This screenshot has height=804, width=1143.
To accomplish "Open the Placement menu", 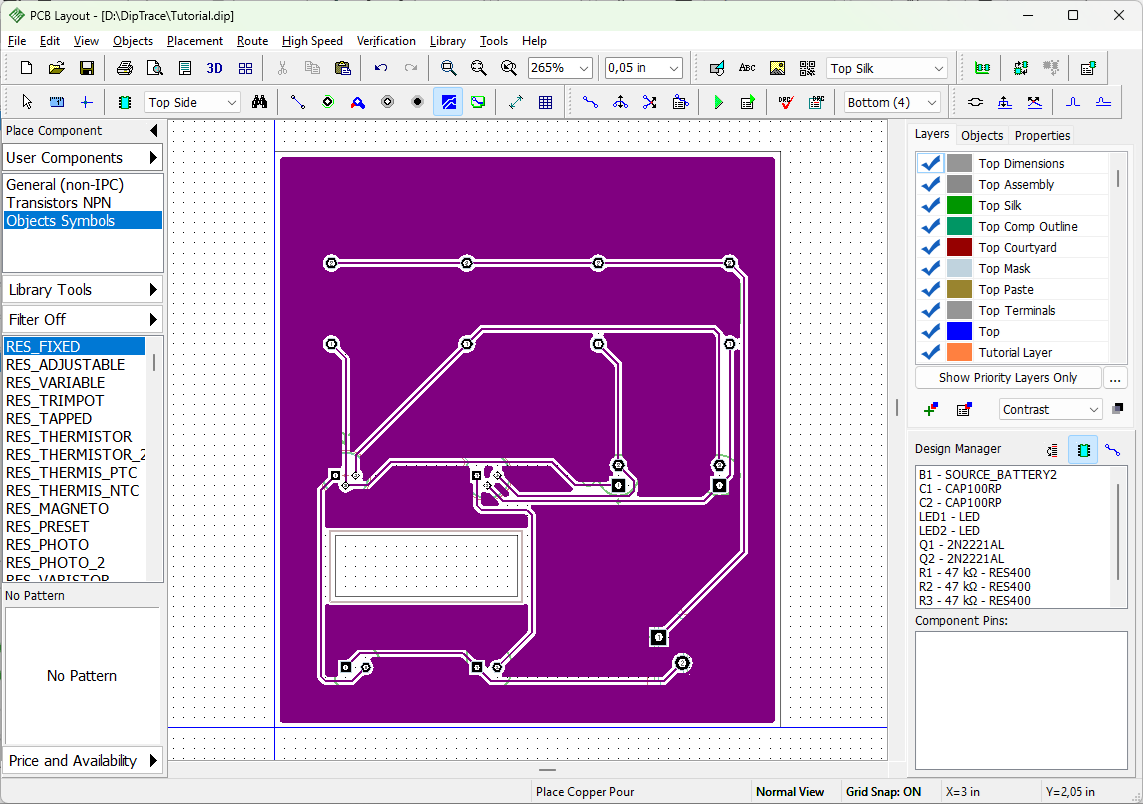I will [195, 41].
